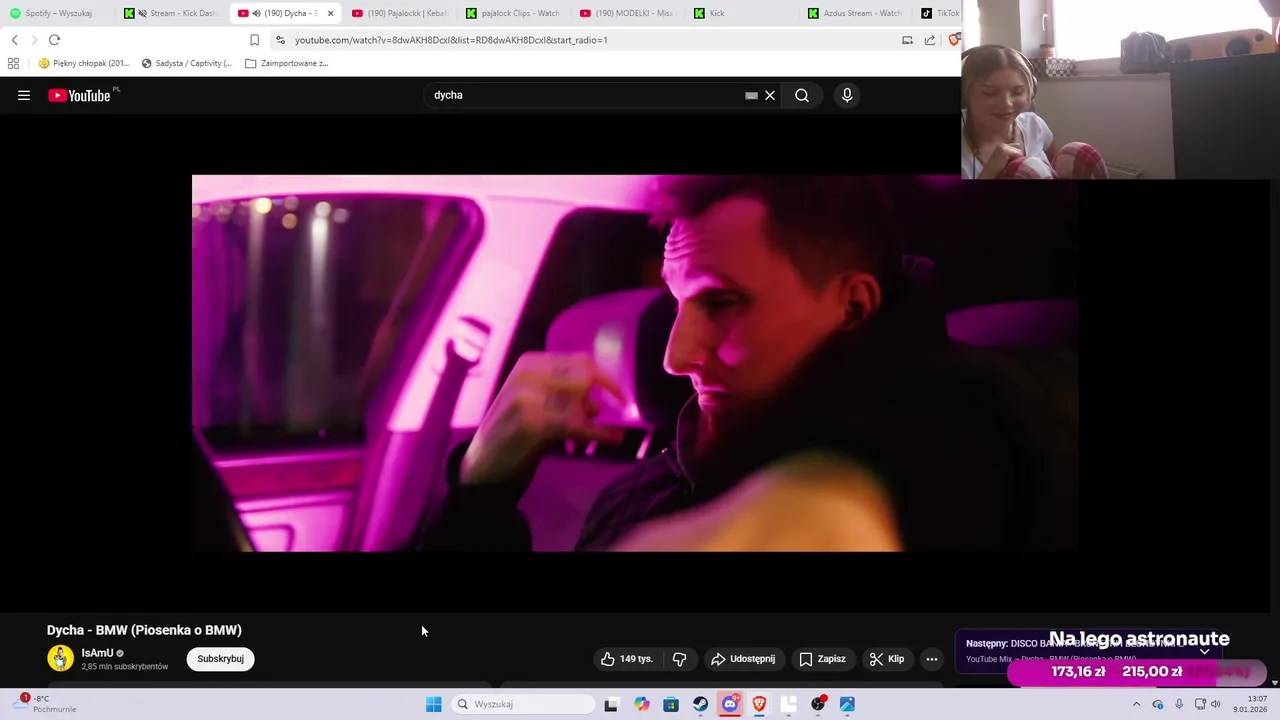1280x720 pixels.
Task: Open Task View on the taskbar
Action: 611,704
